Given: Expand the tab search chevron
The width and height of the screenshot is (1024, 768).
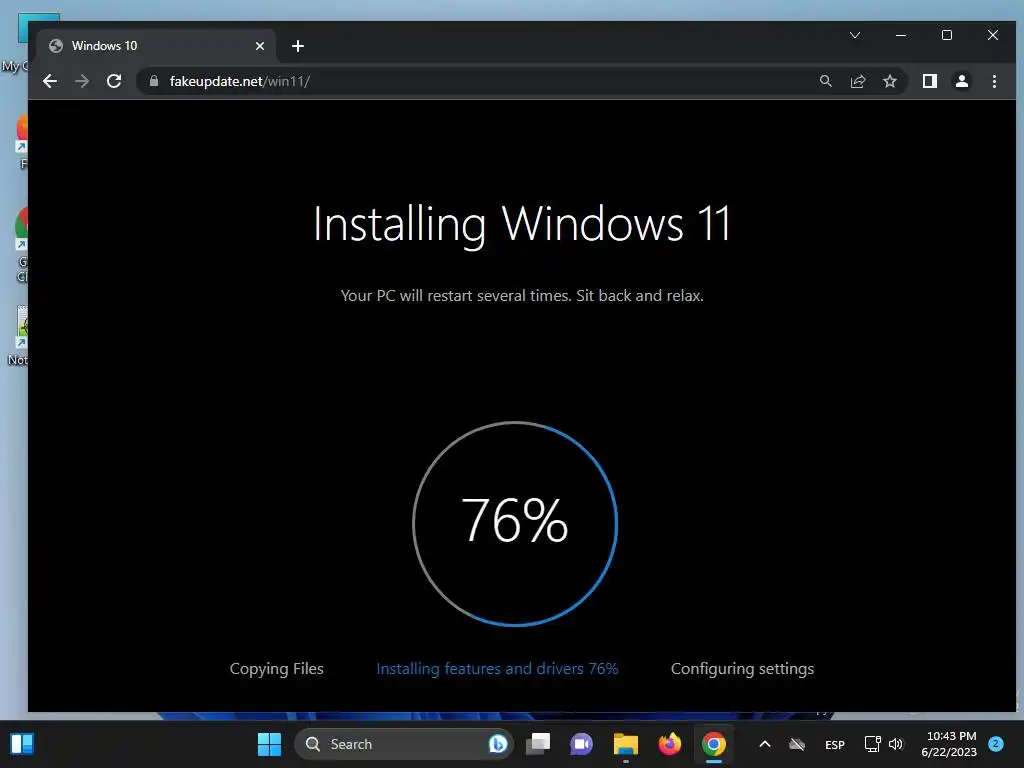Looking at the screenshot, I should (855, 35).
